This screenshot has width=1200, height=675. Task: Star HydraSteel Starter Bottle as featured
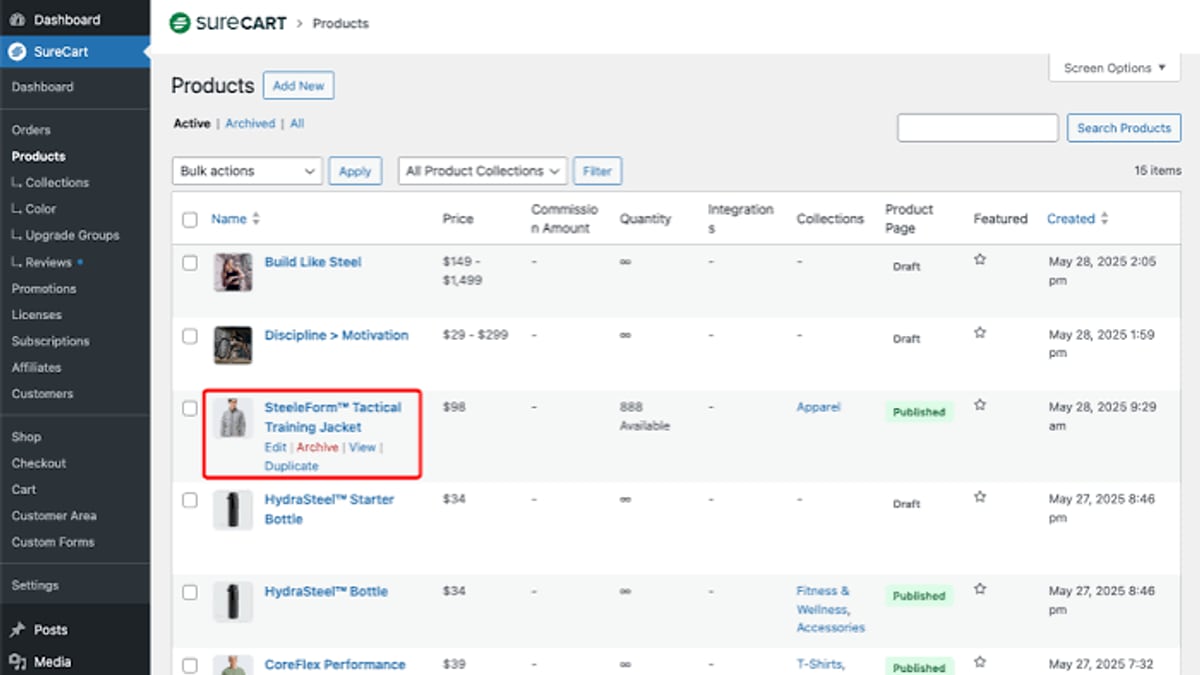(x=980, y=496)
